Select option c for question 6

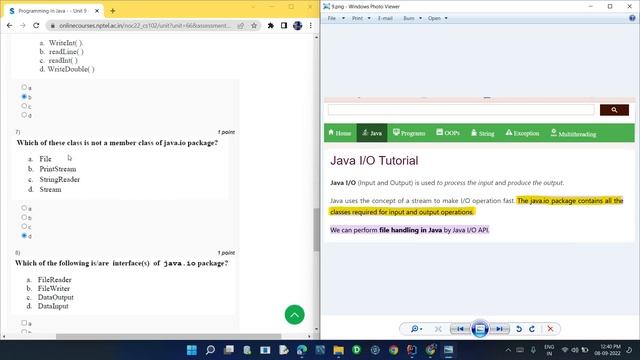pos(24,106)
